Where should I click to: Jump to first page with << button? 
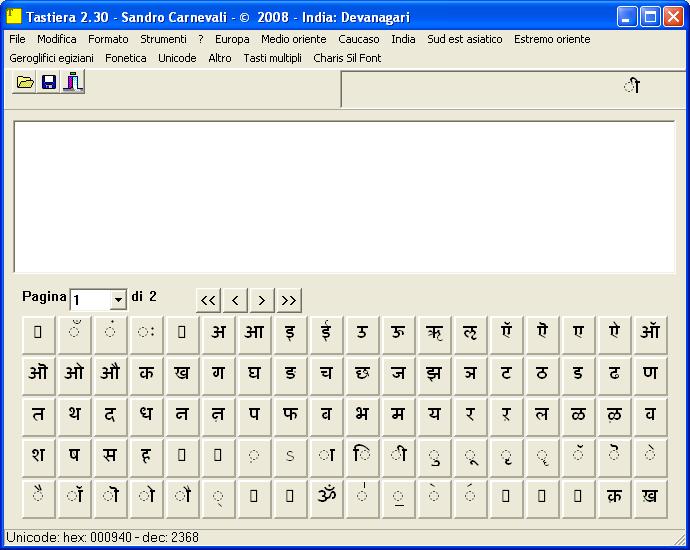(x=208, y=301)
